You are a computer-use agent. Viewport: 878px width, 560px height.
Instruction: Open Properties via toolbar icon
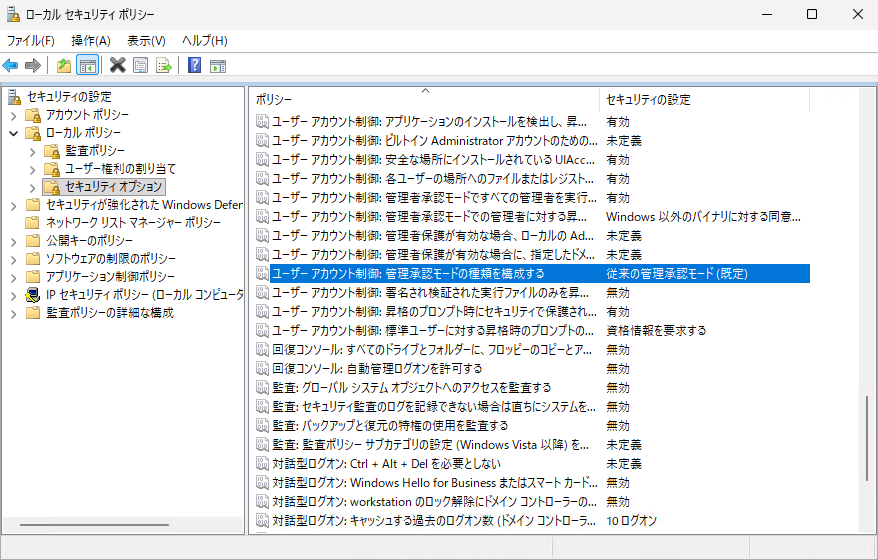[141, 66]
